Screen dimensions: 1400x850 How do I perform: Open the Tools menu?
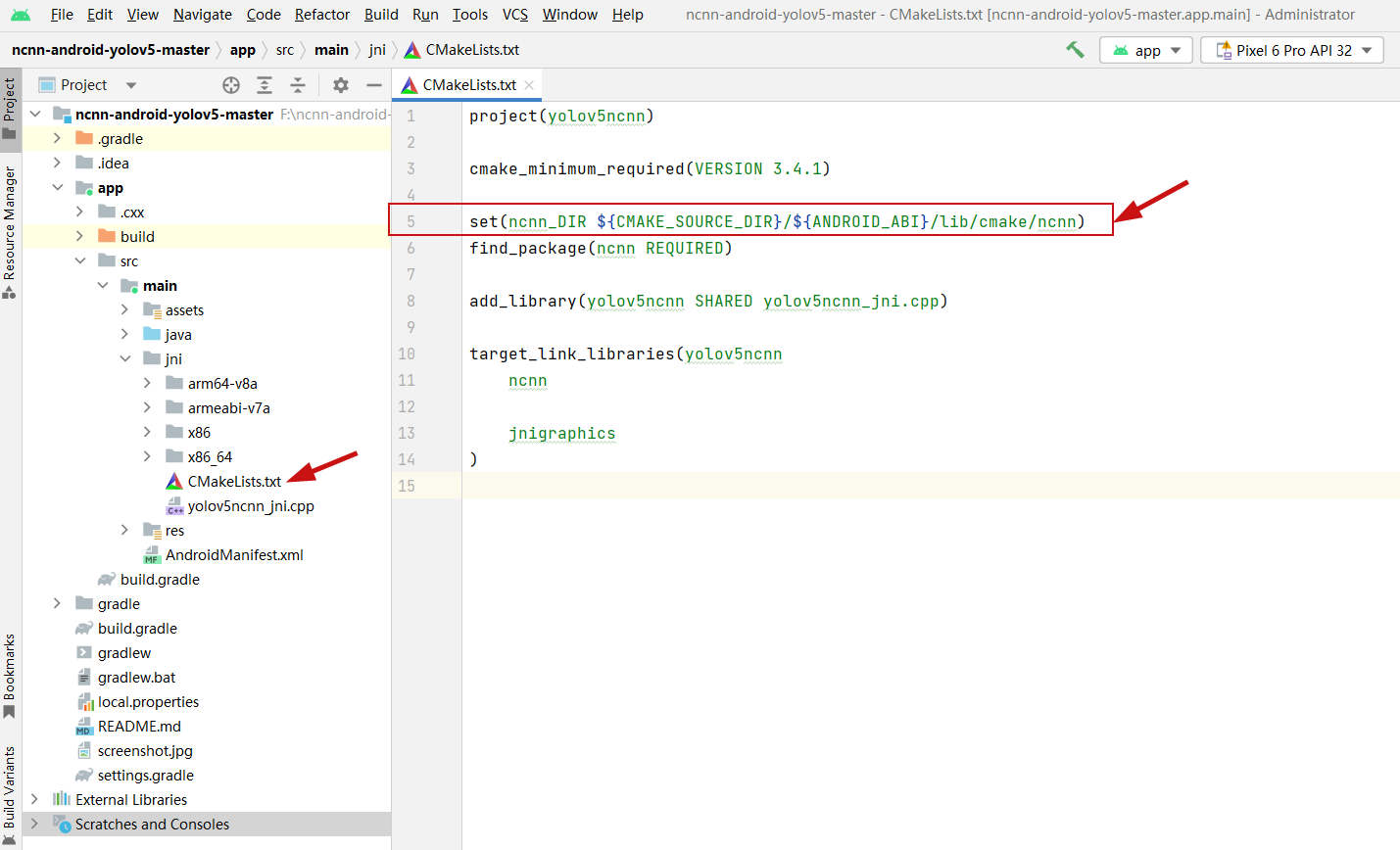click(470, 15)
